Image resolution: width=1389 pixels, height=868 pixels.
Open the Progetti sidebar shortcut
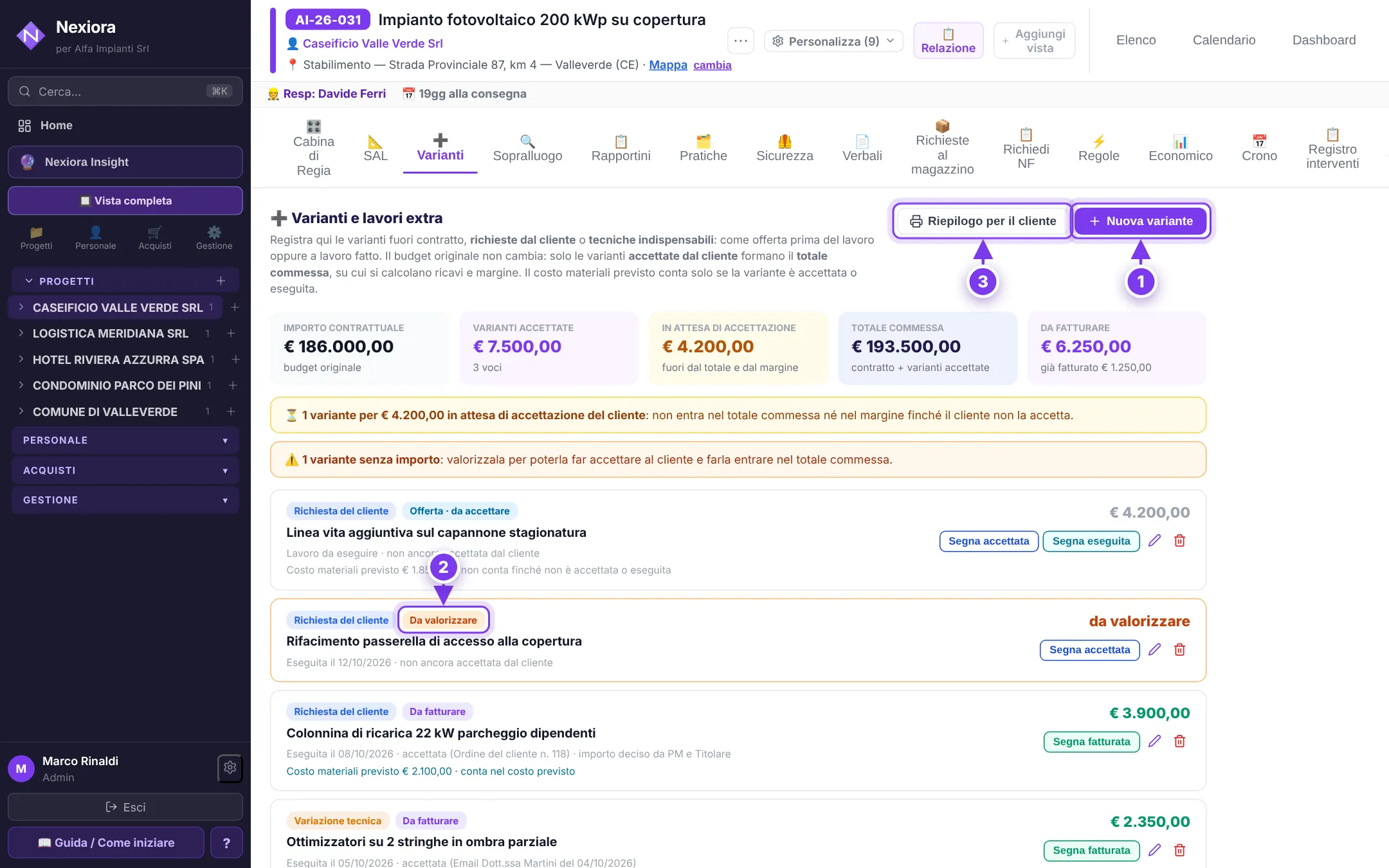(36, 238)
